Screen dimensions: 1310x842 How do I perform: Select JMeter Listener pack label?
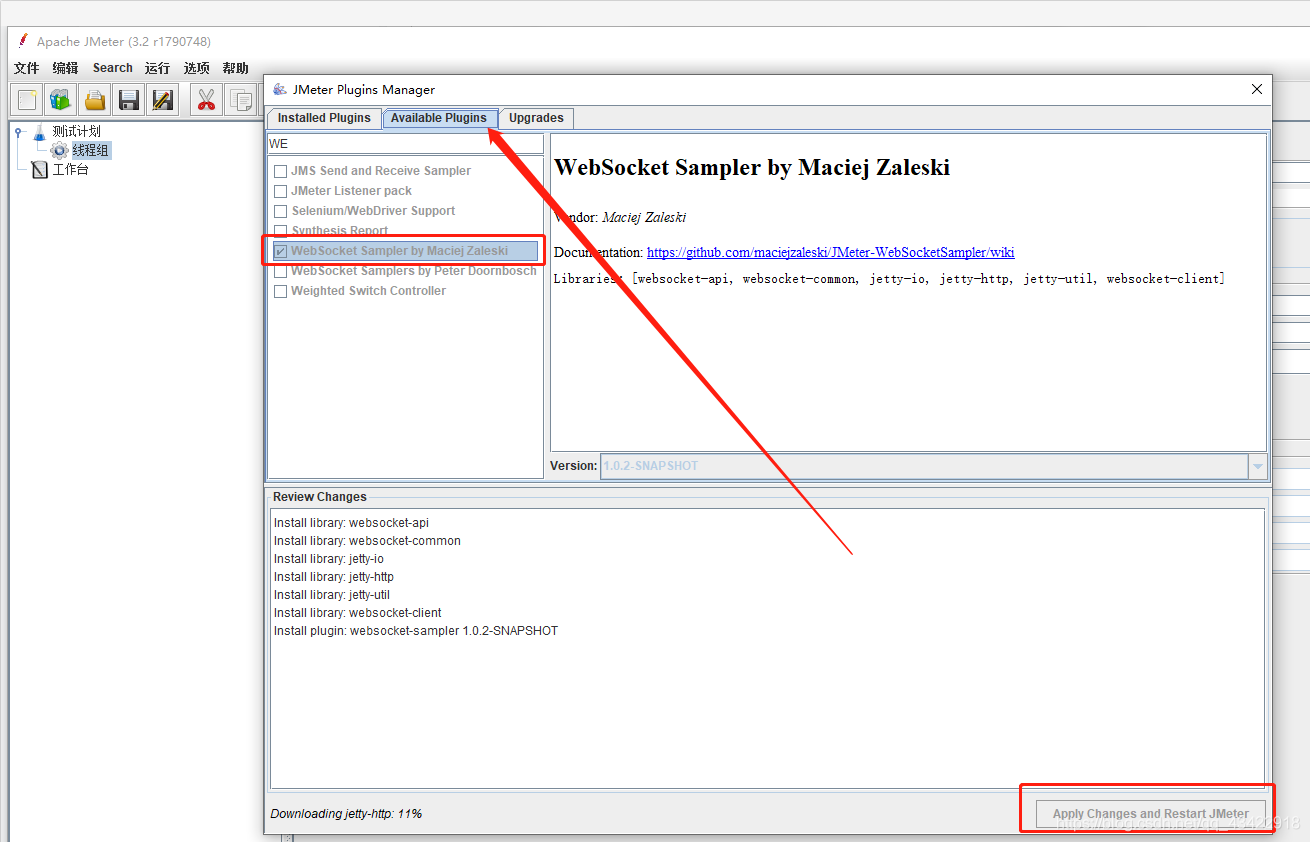click(351, 191)
